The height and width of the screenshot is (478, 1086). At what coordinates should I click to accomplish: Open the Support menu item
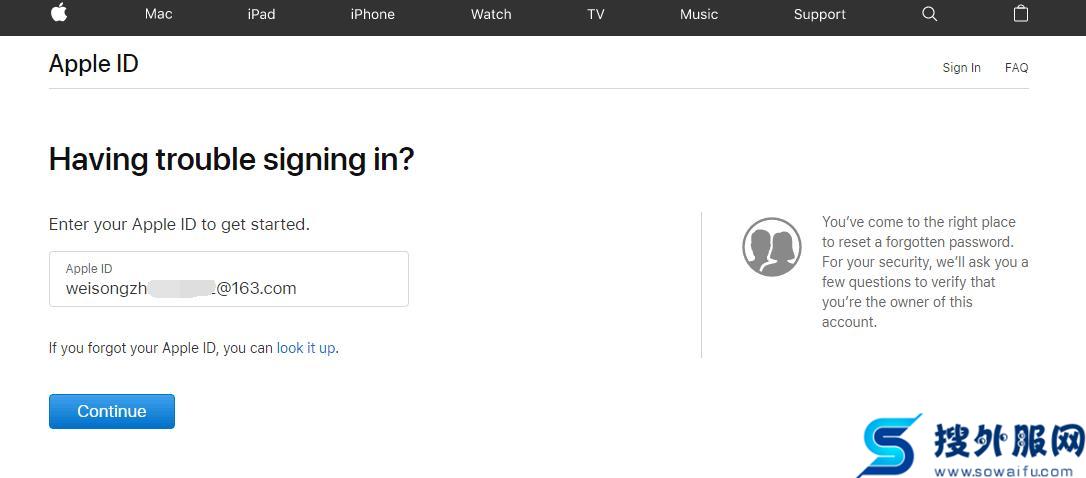click(x=819, y=14)
